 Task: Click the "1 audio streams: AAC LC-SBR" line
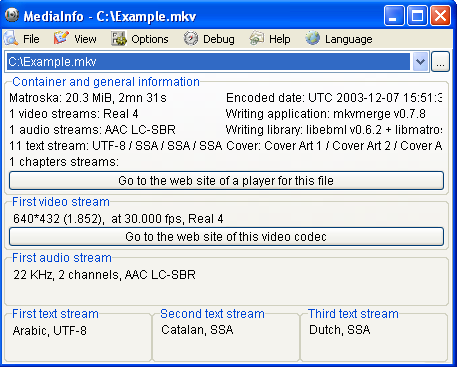[92, 130]
